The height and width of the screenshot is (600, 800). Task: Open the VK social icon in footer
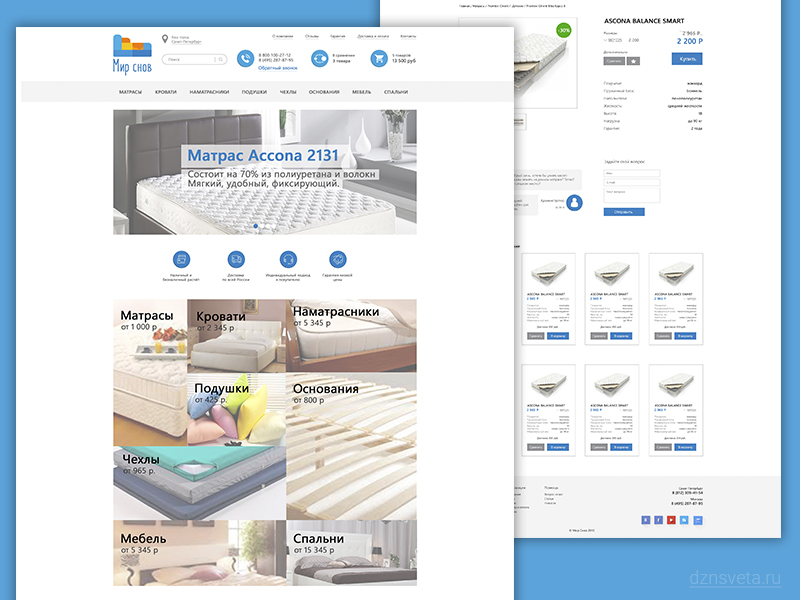point(645,520)
